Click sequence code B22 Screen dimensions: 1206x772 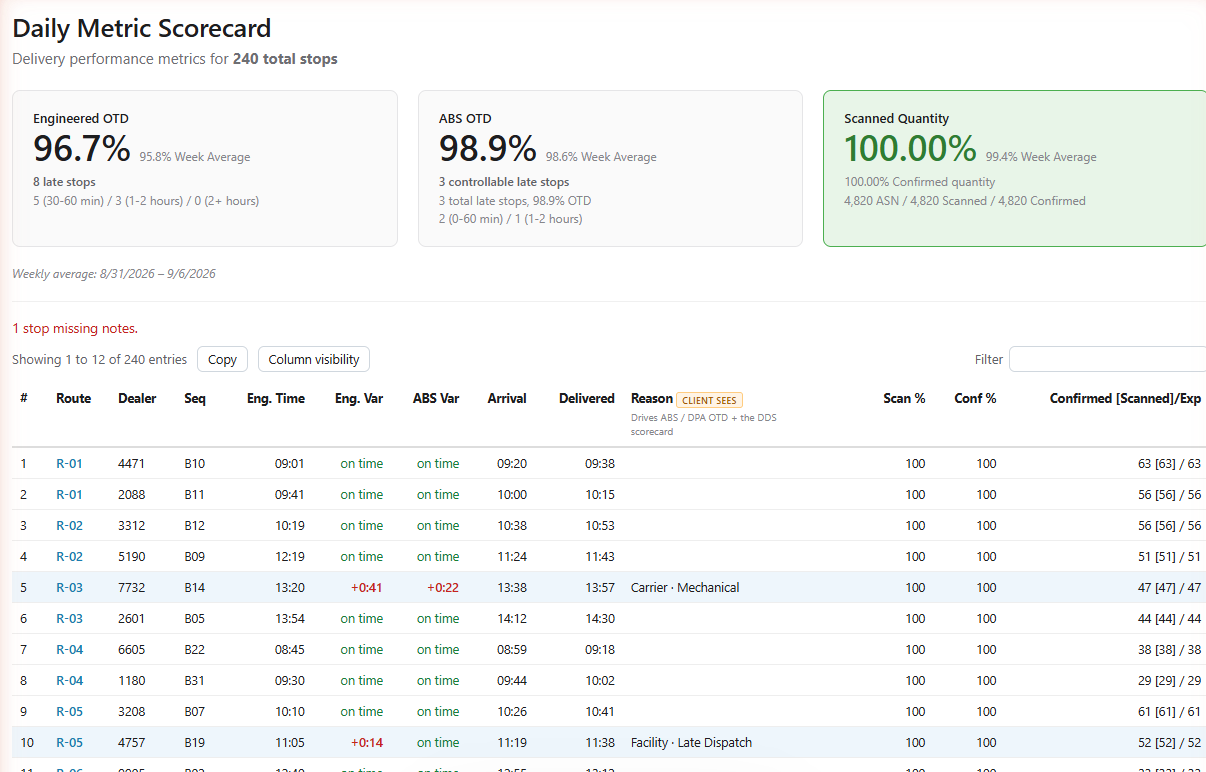[194, 649]
